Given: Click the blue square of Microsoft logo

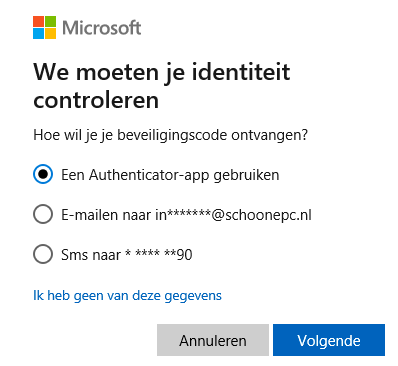Looking at the screenshot, I should pos(38,33).
